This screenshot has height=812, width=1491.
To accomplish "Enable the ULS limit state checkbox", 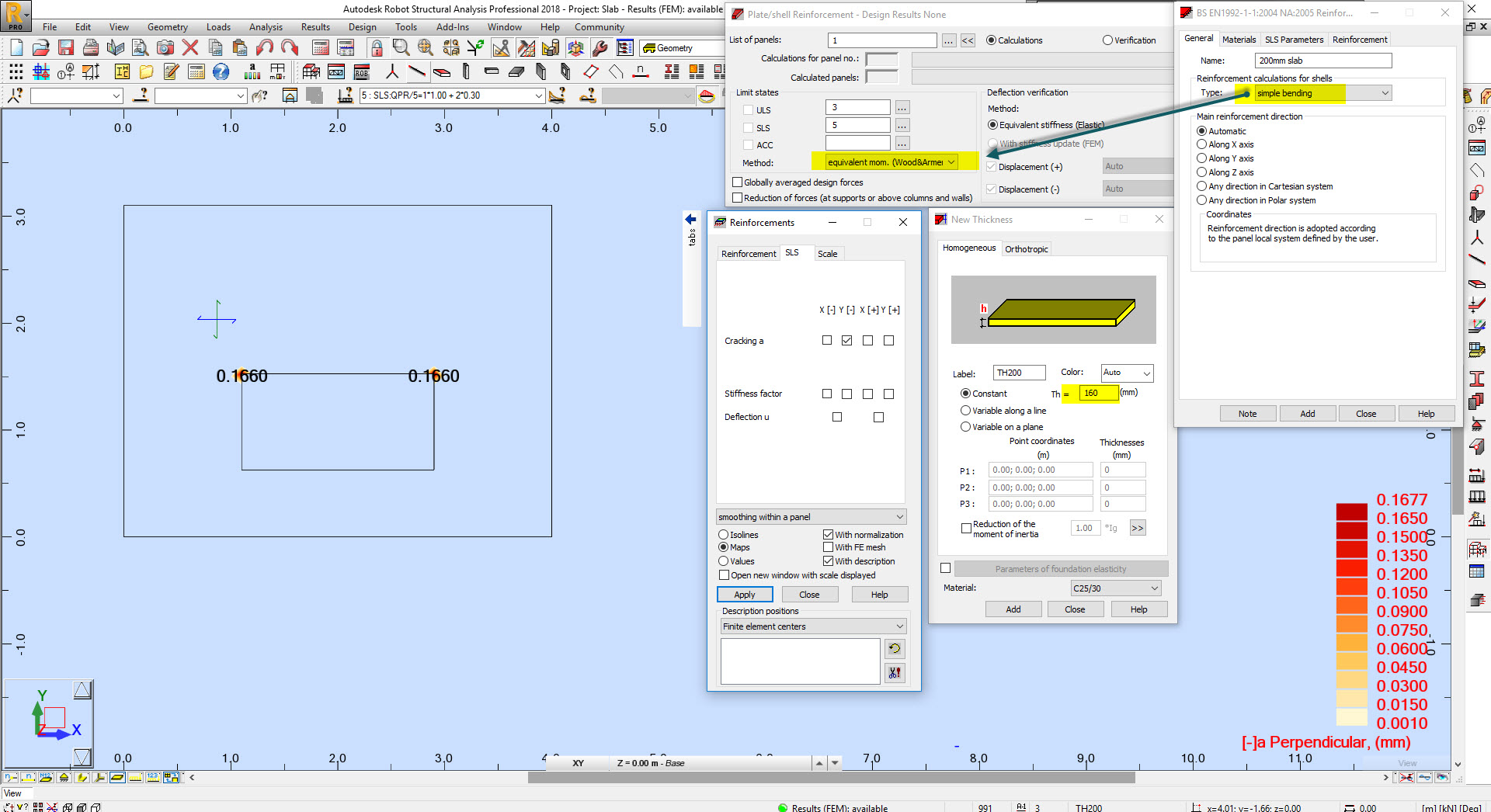I will tap(748, 110).
